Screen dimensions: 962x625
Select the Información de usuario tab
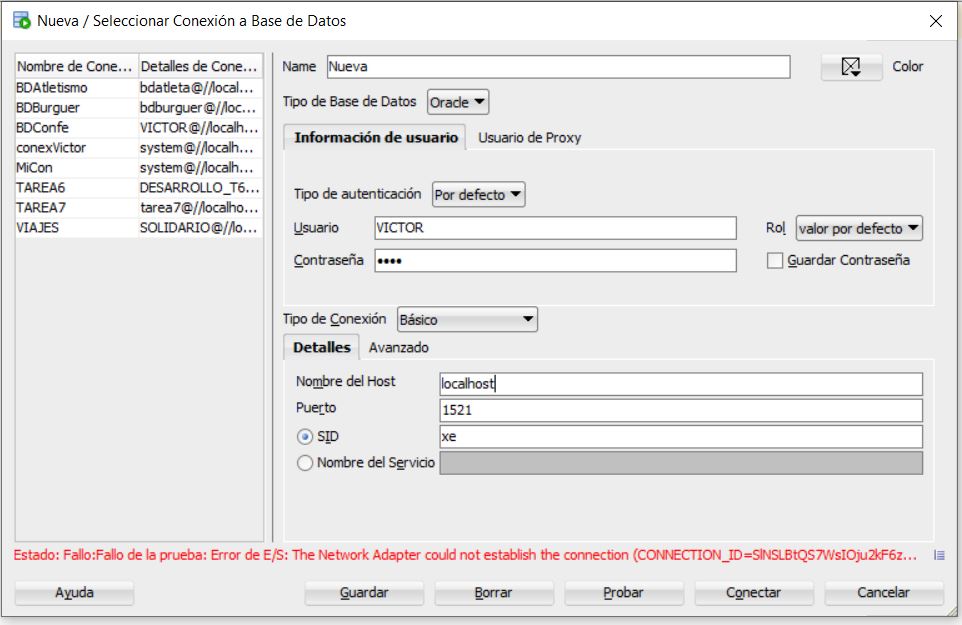coord(376,138)
